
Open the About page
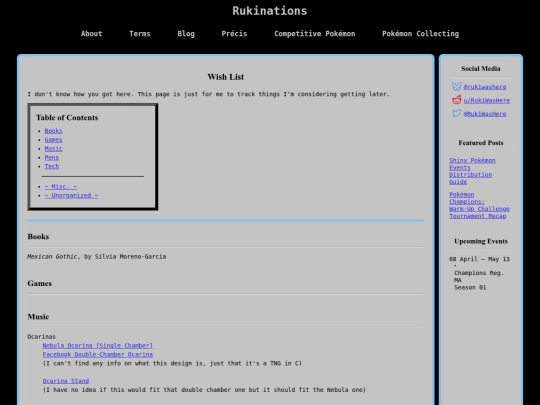[92, 34]
